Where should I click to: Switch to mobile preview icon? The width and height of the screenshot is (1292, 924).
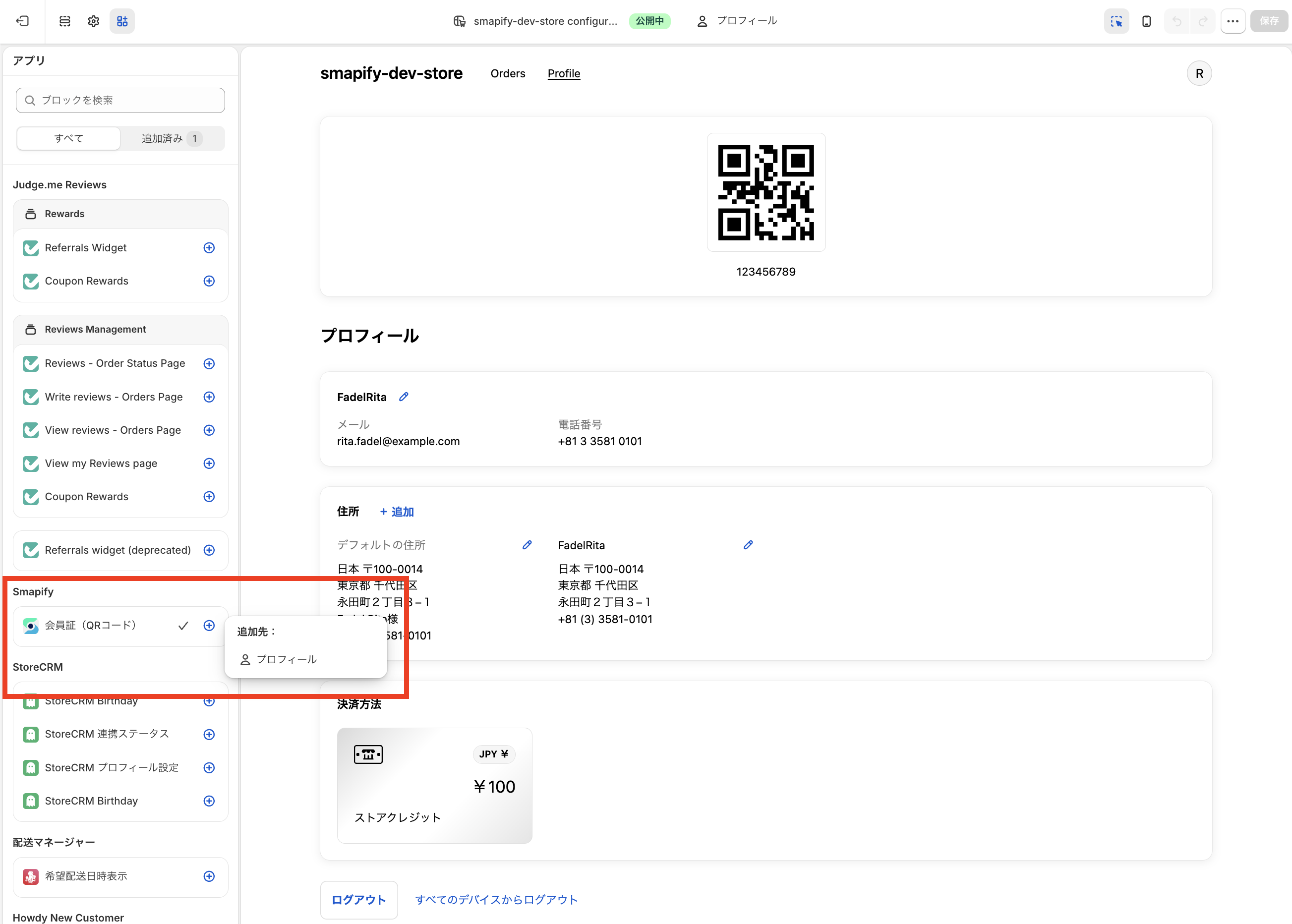(1146, 21)
